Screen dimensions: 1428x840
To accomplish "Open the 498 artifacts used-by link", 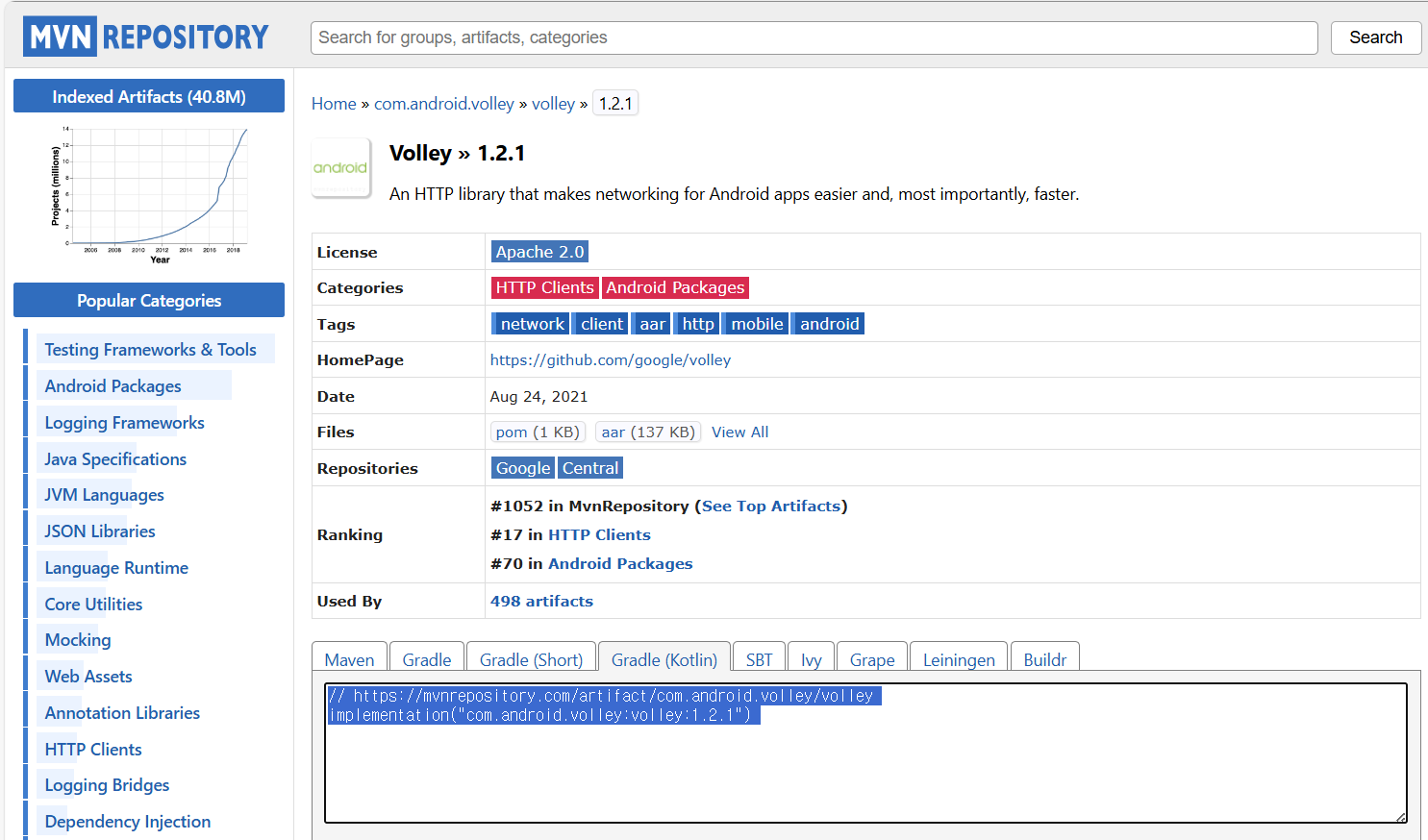I will [x=541, y=602].
